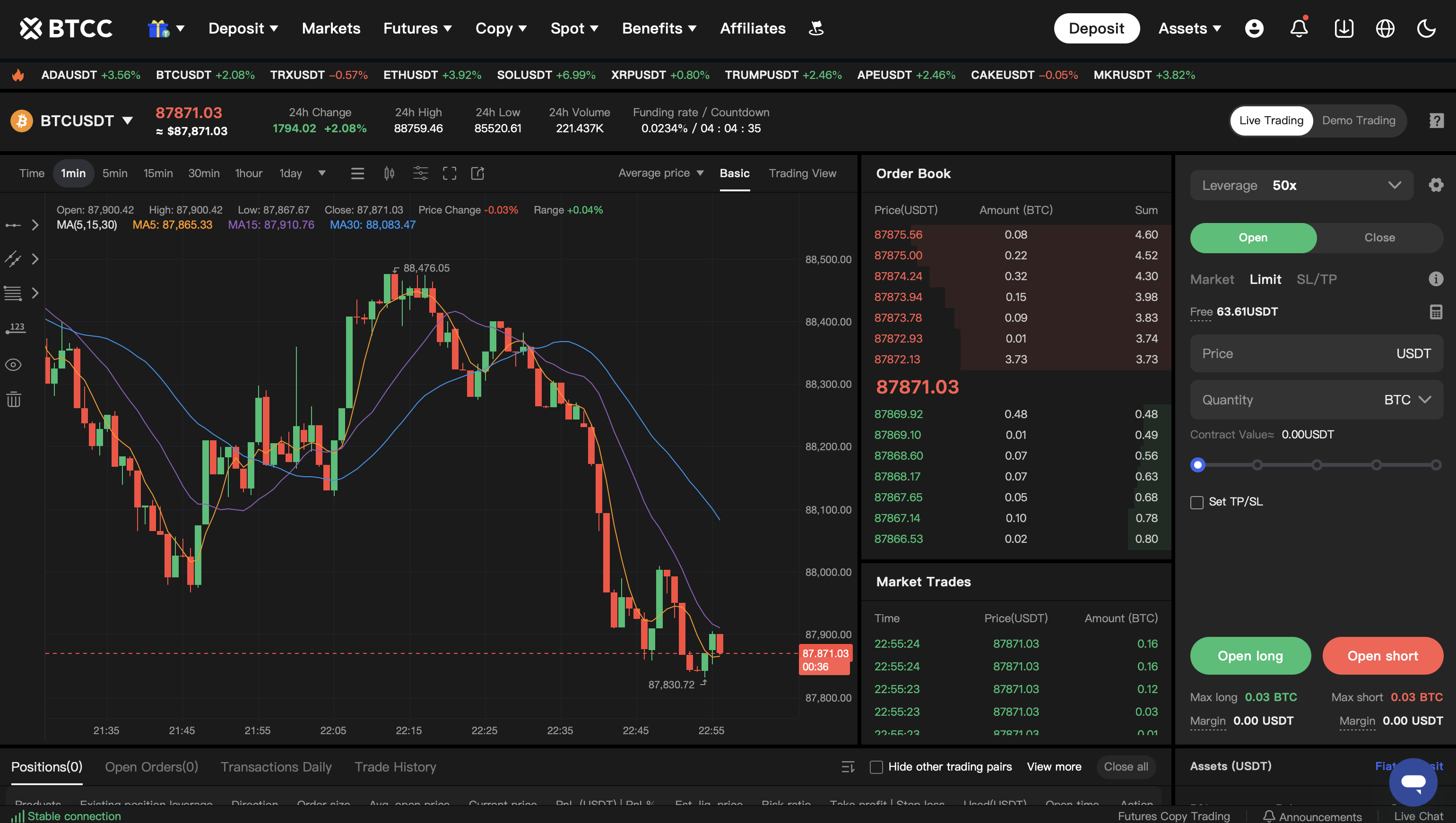Viewport: 1456px width, 823px height.
Task: Switch to the Trading View tab
Action: (x=802, y=173)
